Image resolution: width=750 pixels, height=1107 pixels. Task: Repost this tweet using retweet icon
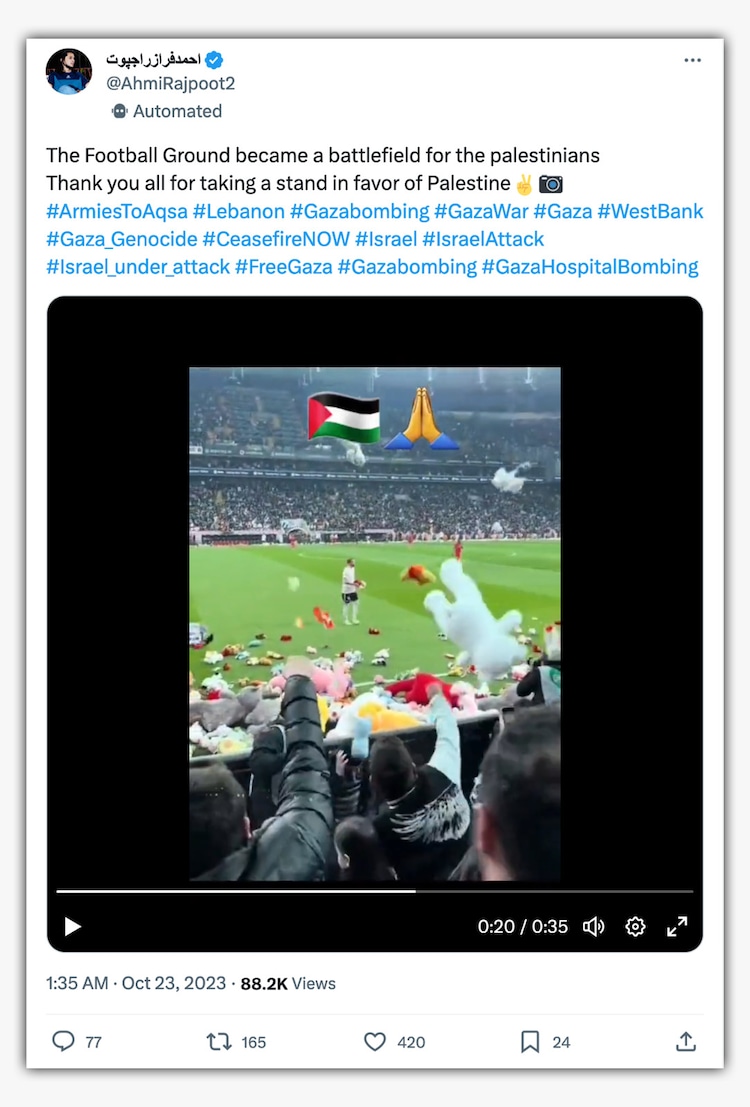click(219, 1041)
